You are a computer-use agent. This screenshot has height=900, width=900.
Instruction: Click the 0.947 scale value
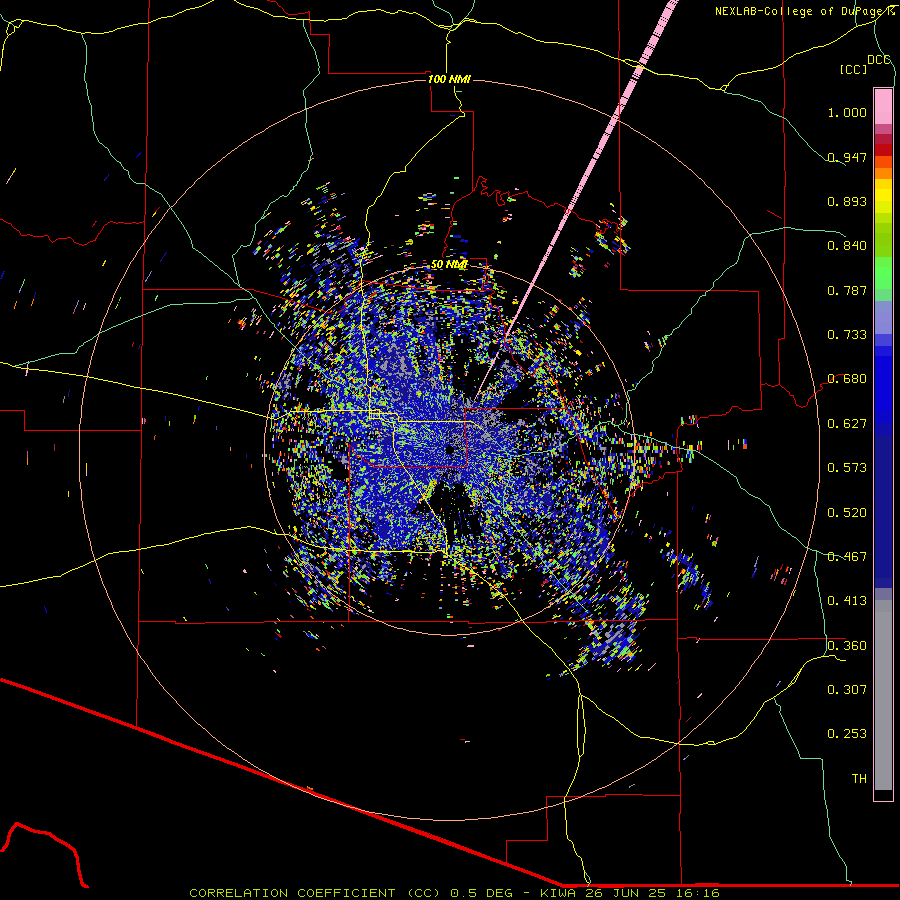[x=847, y=157]
